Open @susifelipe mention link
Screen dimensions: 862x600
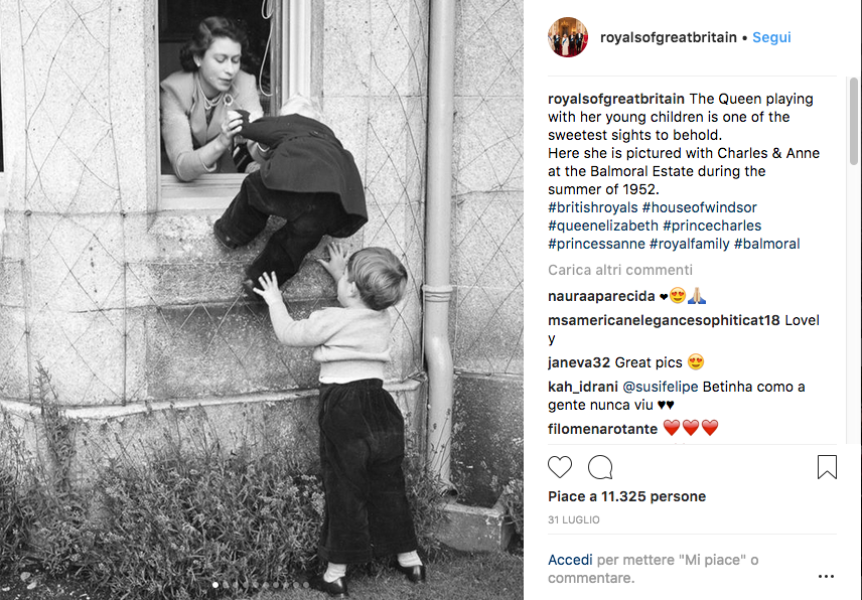(660, 387)
